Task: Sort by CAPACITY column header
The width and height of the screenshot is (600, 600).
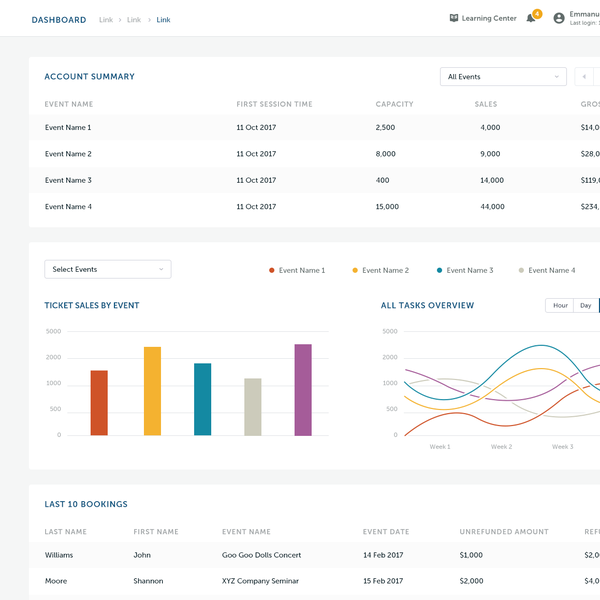Action: coord(395,104)
